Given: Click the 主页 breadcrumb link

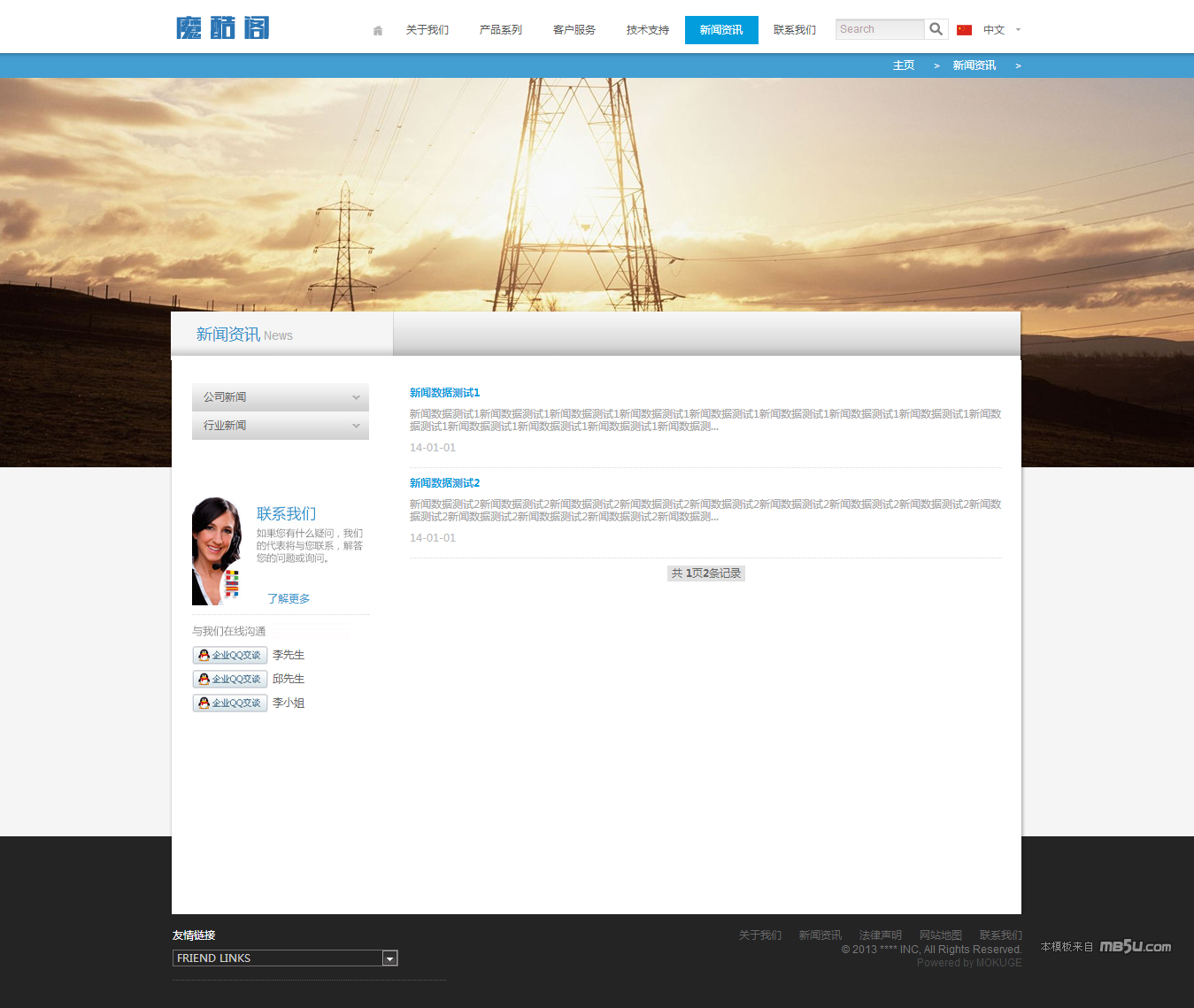Looking at the screenshot, I should [x=904, y=65].
